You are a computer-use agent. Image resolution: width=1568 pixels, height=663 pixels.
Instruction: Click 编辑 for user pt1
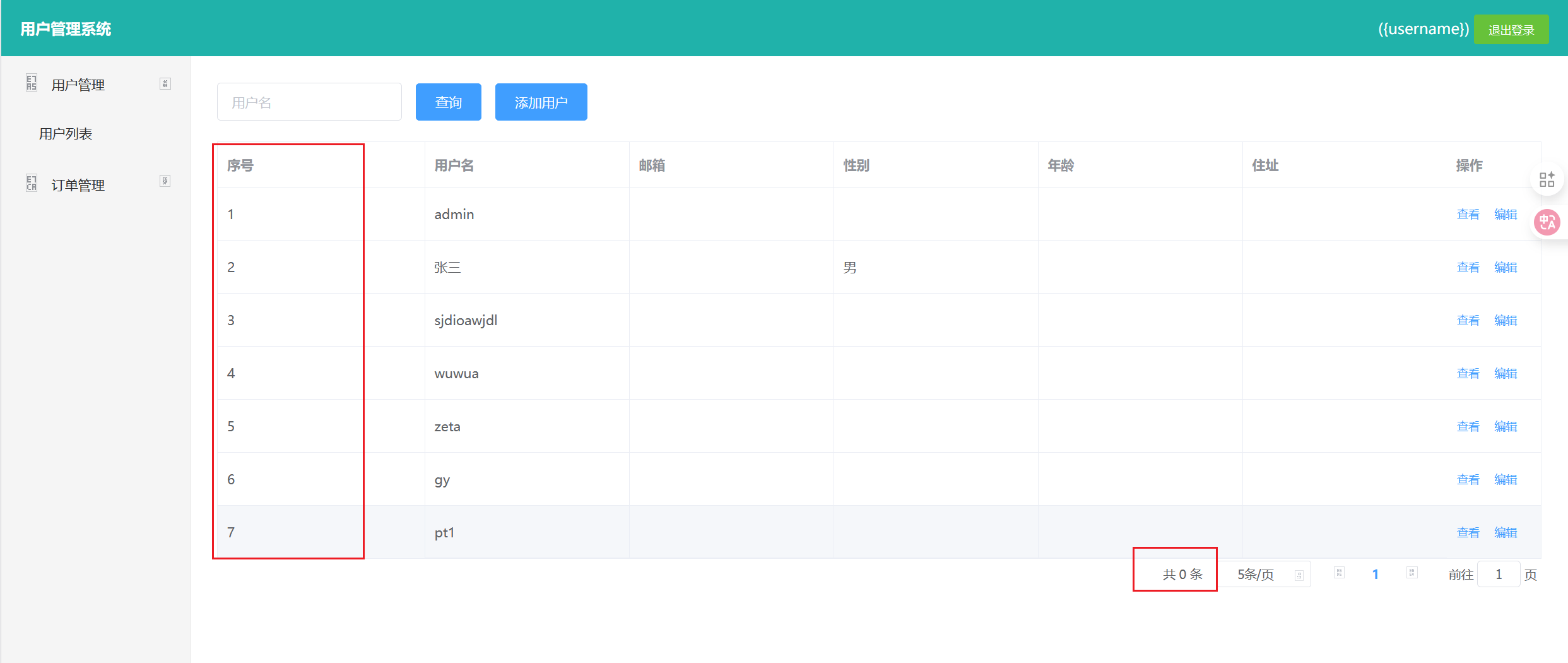[x=1506, y=533]
